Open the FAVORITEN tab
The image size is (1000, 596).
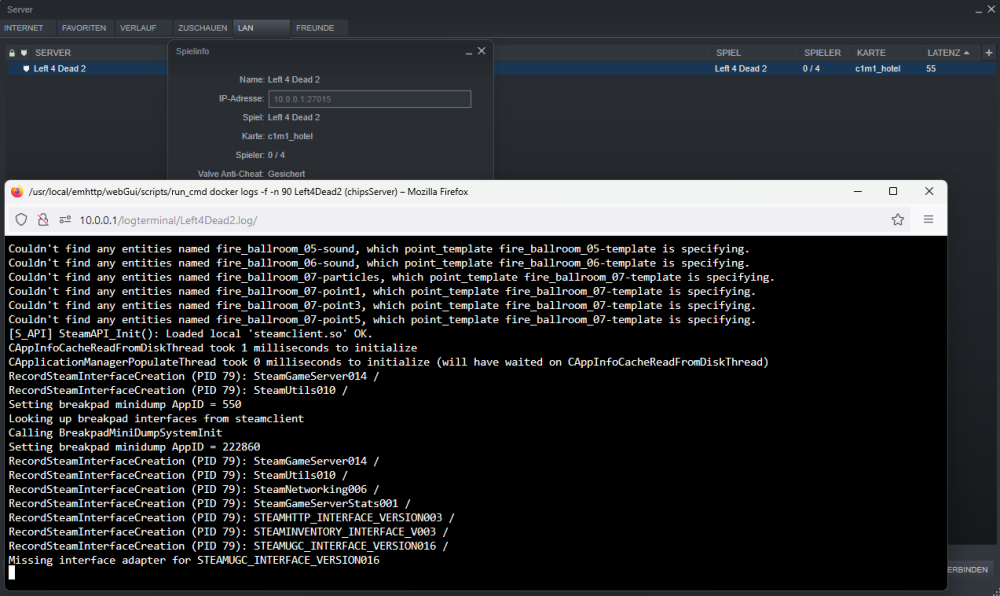(x=84, y=28)
